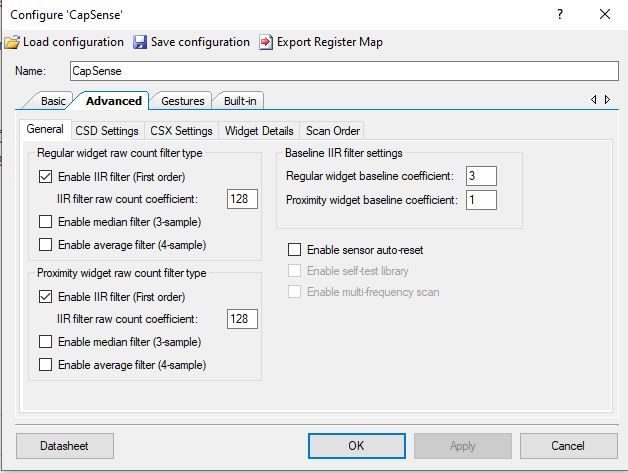Click the Export Register Map icon
Screen dimensions: 628x473
[266, 42]
